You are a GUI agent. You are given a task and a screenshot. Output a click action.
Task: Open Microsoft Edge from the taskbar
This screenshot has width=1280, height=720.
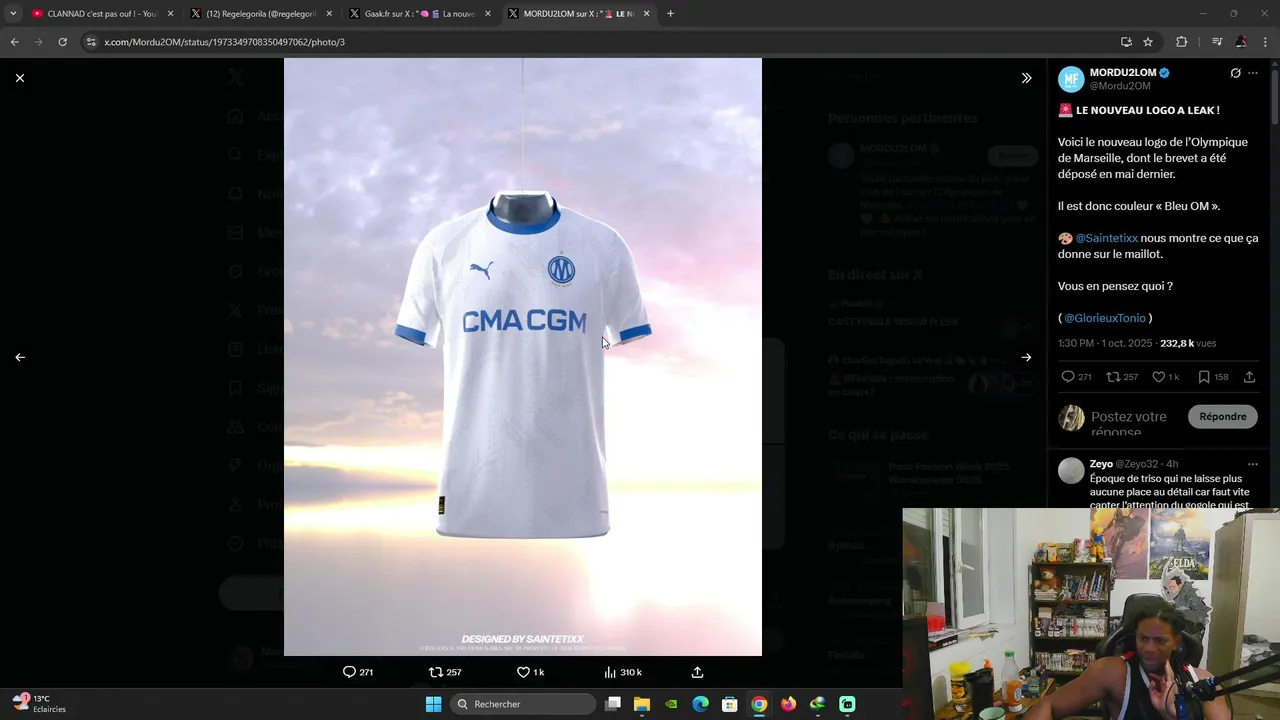pos(700,704)
